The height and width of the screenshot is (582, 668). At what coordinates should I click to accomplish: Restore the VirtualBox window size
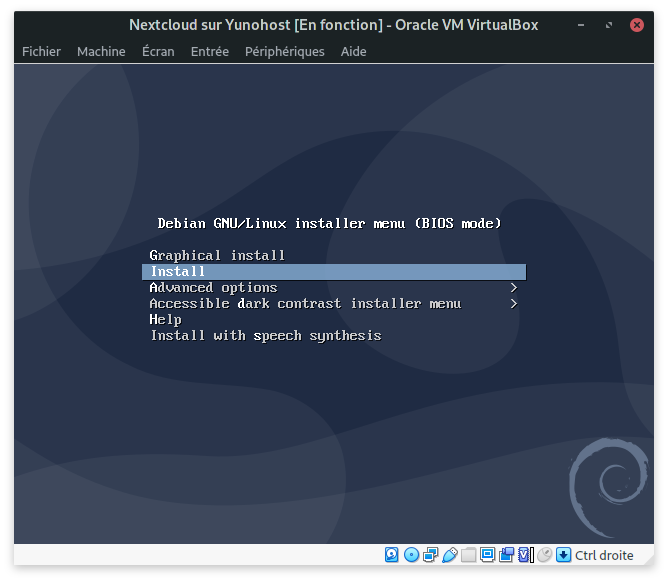click(609, 25)
